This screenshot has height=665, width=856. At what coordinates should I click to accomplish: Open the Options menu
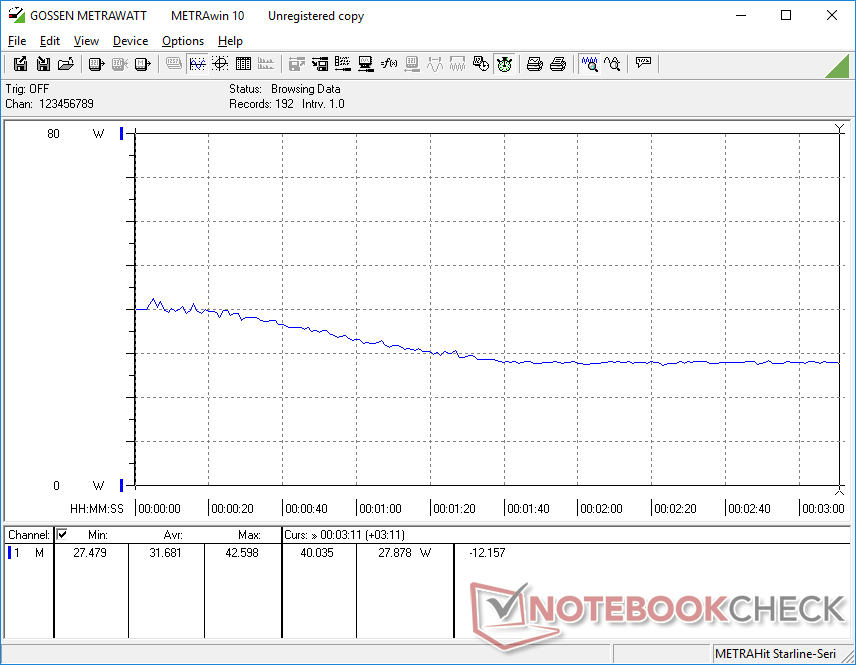[183, 41]
